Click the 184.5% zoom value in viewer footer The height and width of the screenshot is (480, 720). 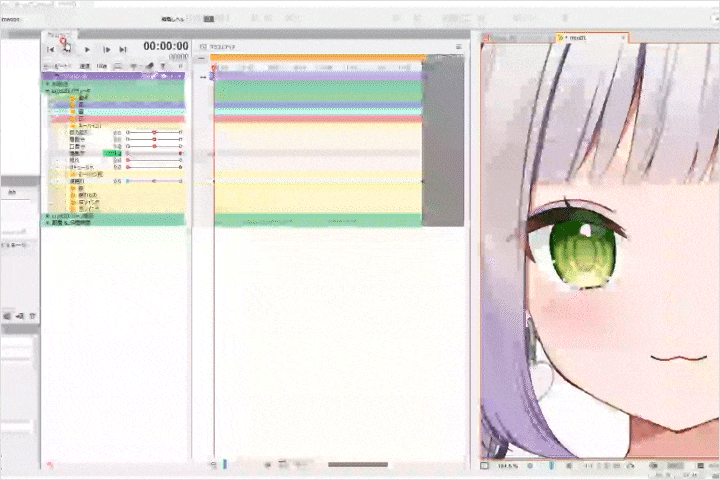(x=507, y=466)
